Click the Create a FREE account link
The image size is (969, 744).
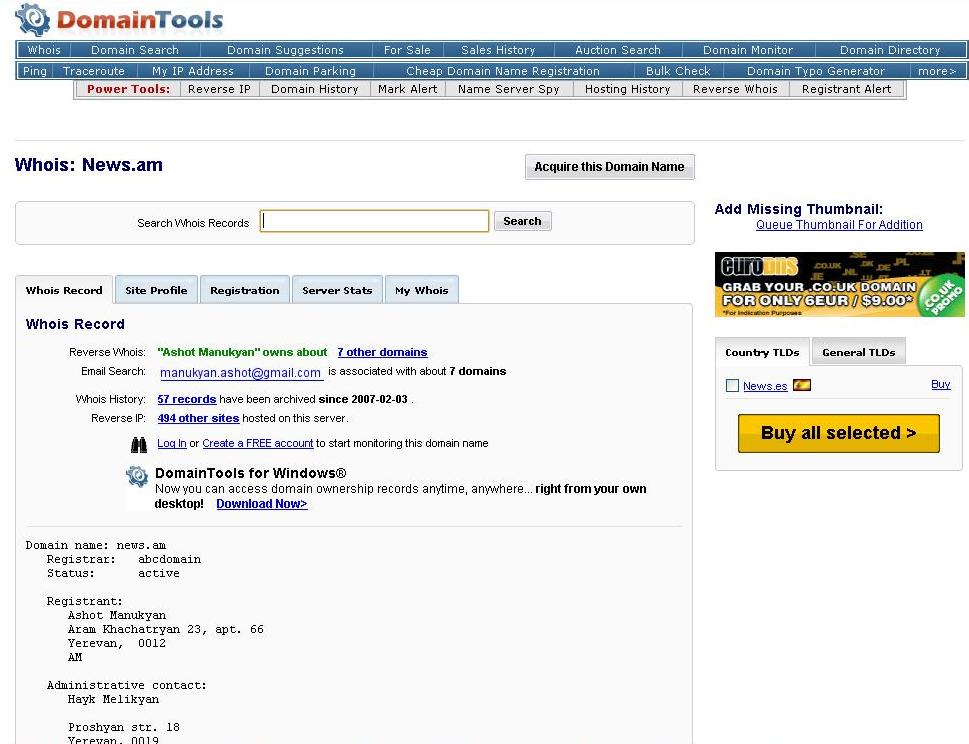click(x=258, y=444)
